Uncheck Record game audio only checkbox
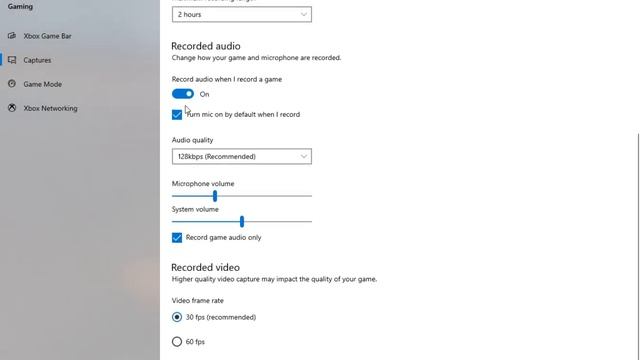The width and height of the screenshot is (640, 360). point(177,238)
